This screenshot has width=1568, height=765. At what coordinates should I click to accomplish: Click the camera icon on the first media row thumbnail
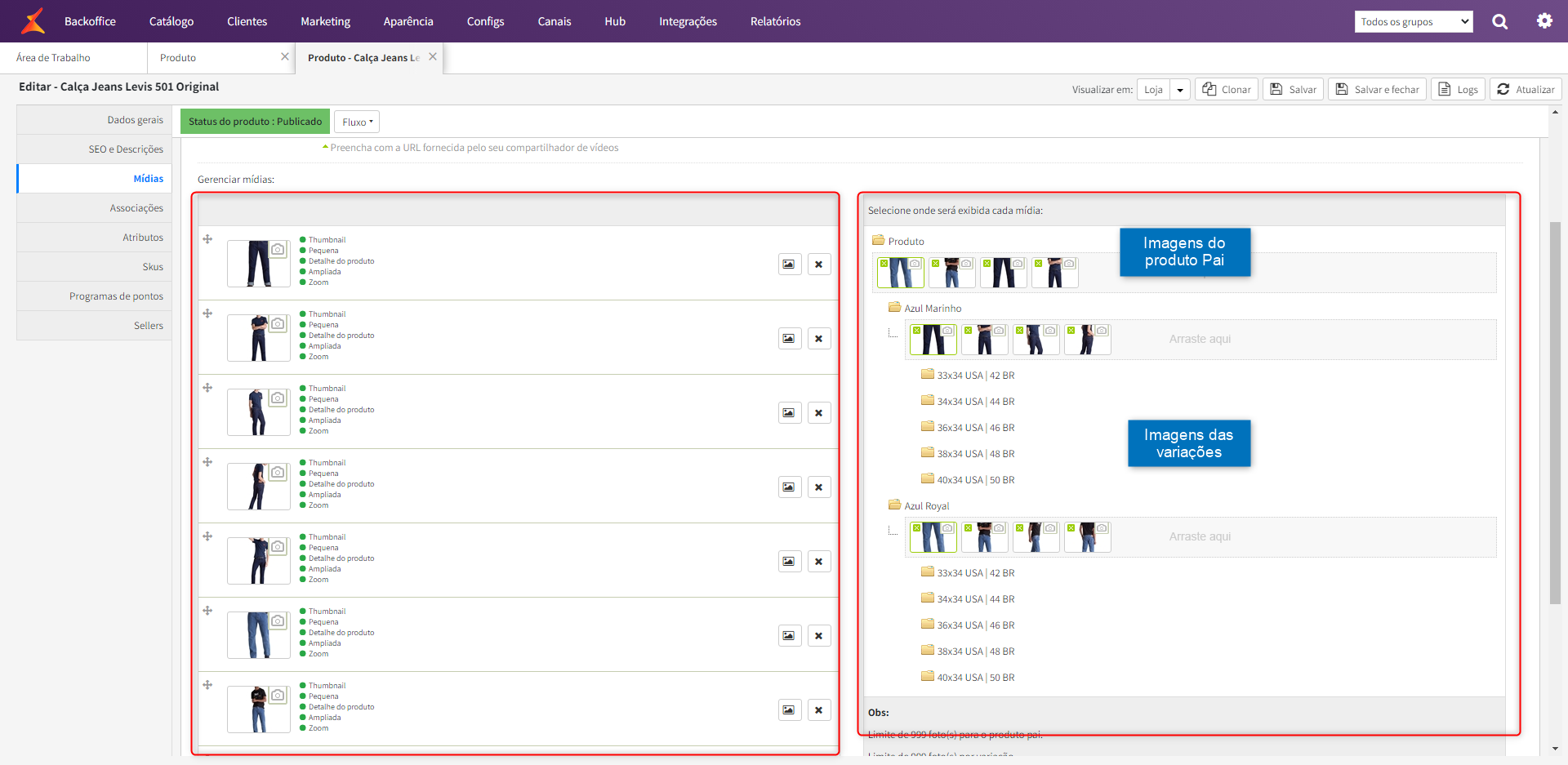pyautogui.click(x=278, y=249)
